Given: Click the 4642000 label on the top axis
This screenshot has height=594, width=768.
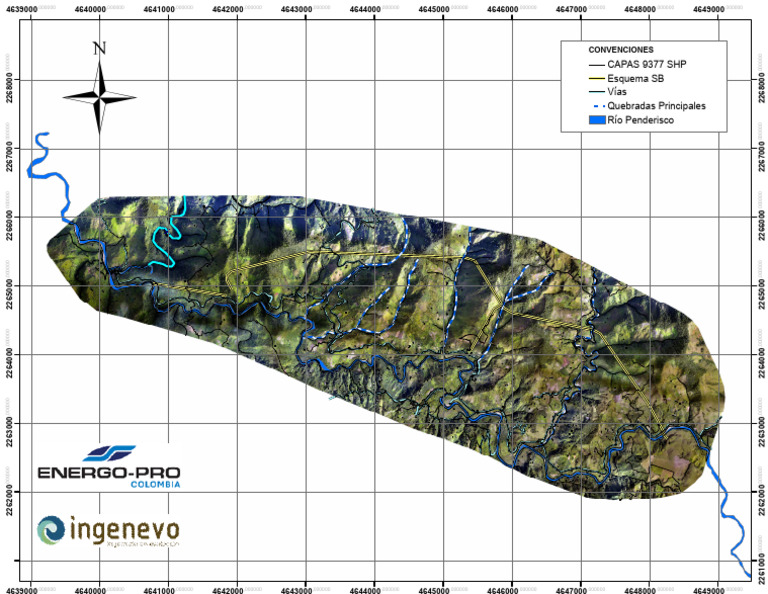Looking at the screenshot, I should 228,10.
